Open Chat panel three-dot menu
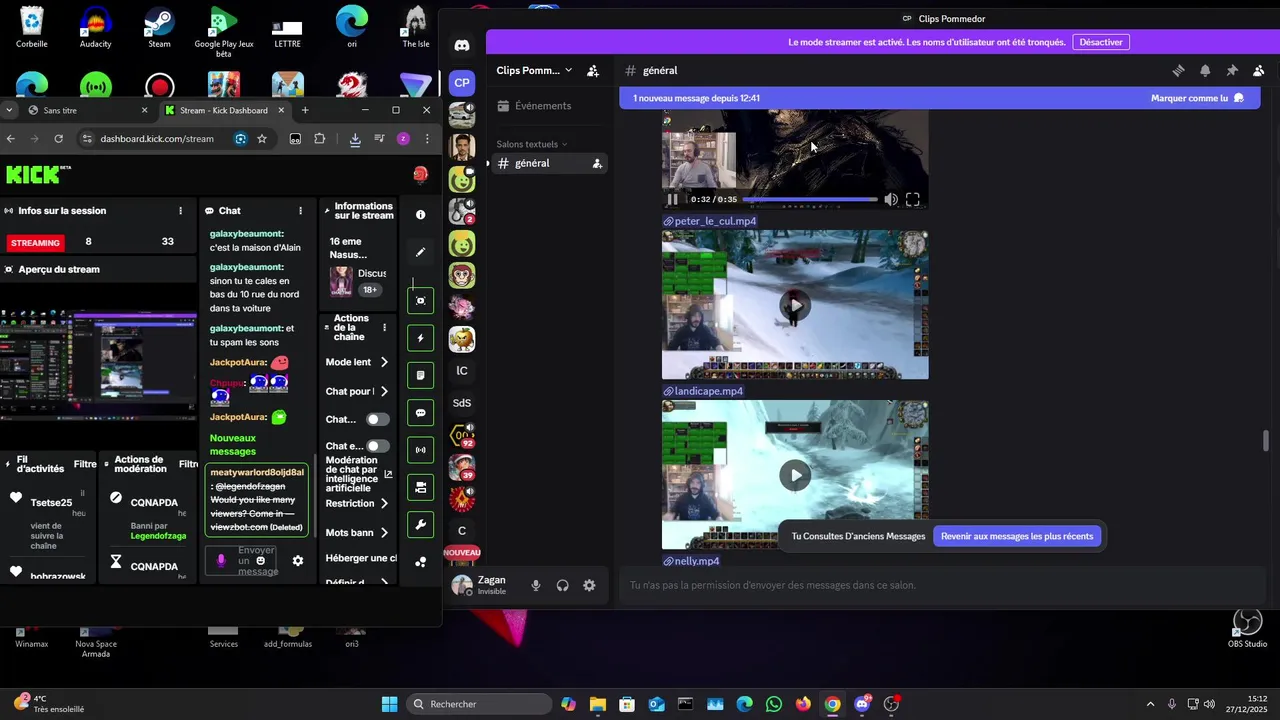The image size is (1280, 720). [301, 211]
